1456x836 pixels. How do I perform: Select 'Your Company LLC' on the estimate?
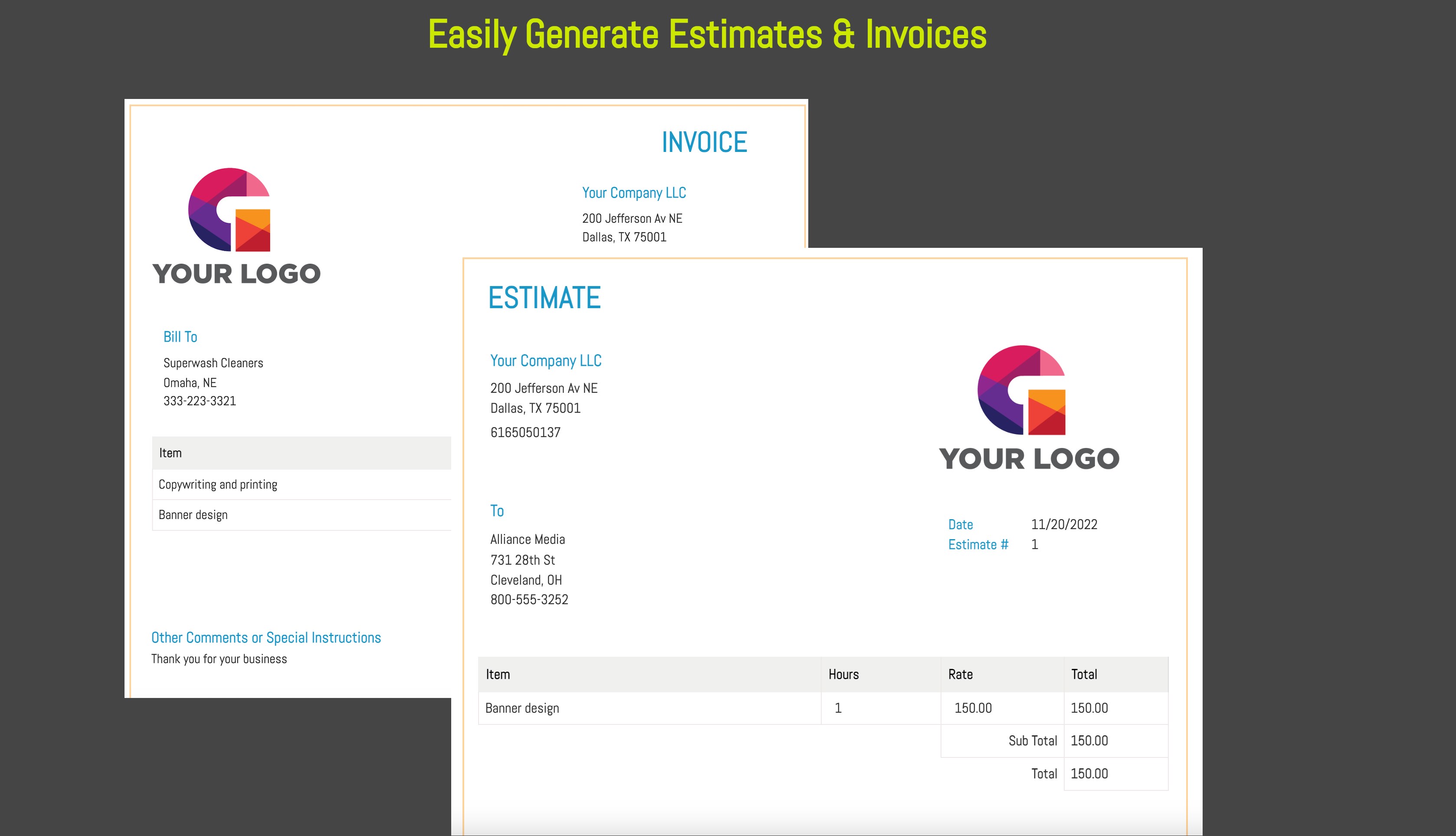545,361
